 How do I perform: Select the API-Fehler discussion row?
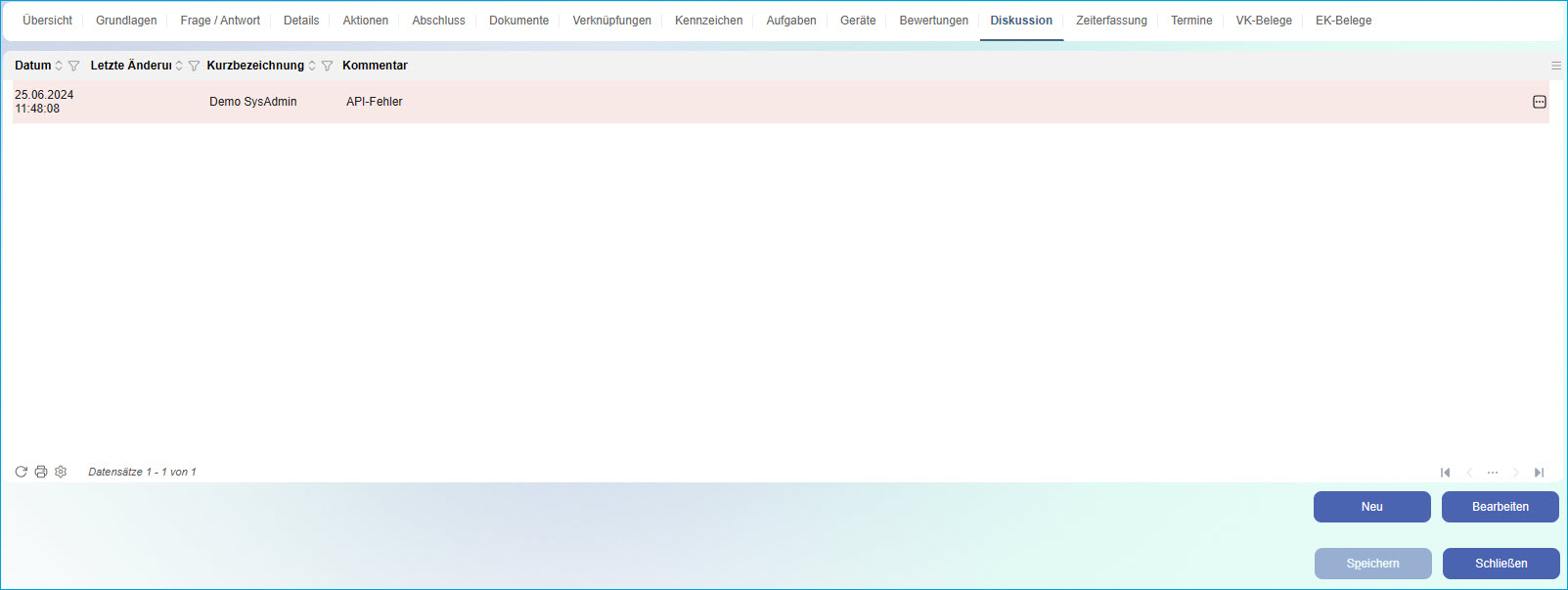pos(685,102)
